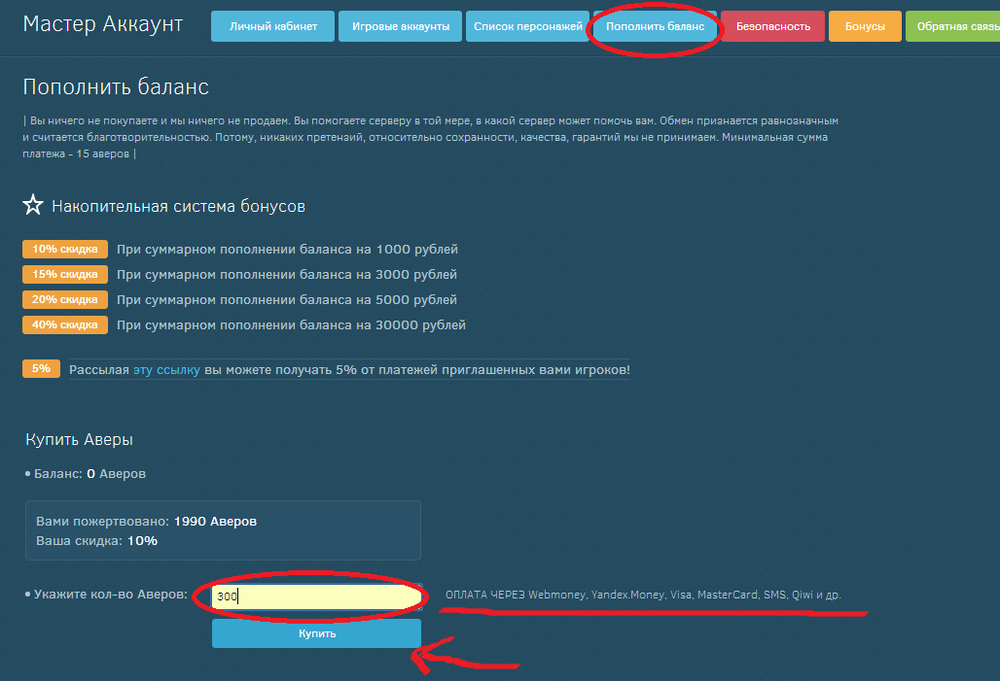Click the 20% скидка badge
This screenshot has height=681, width=1000.
click(x=65, y=300)
